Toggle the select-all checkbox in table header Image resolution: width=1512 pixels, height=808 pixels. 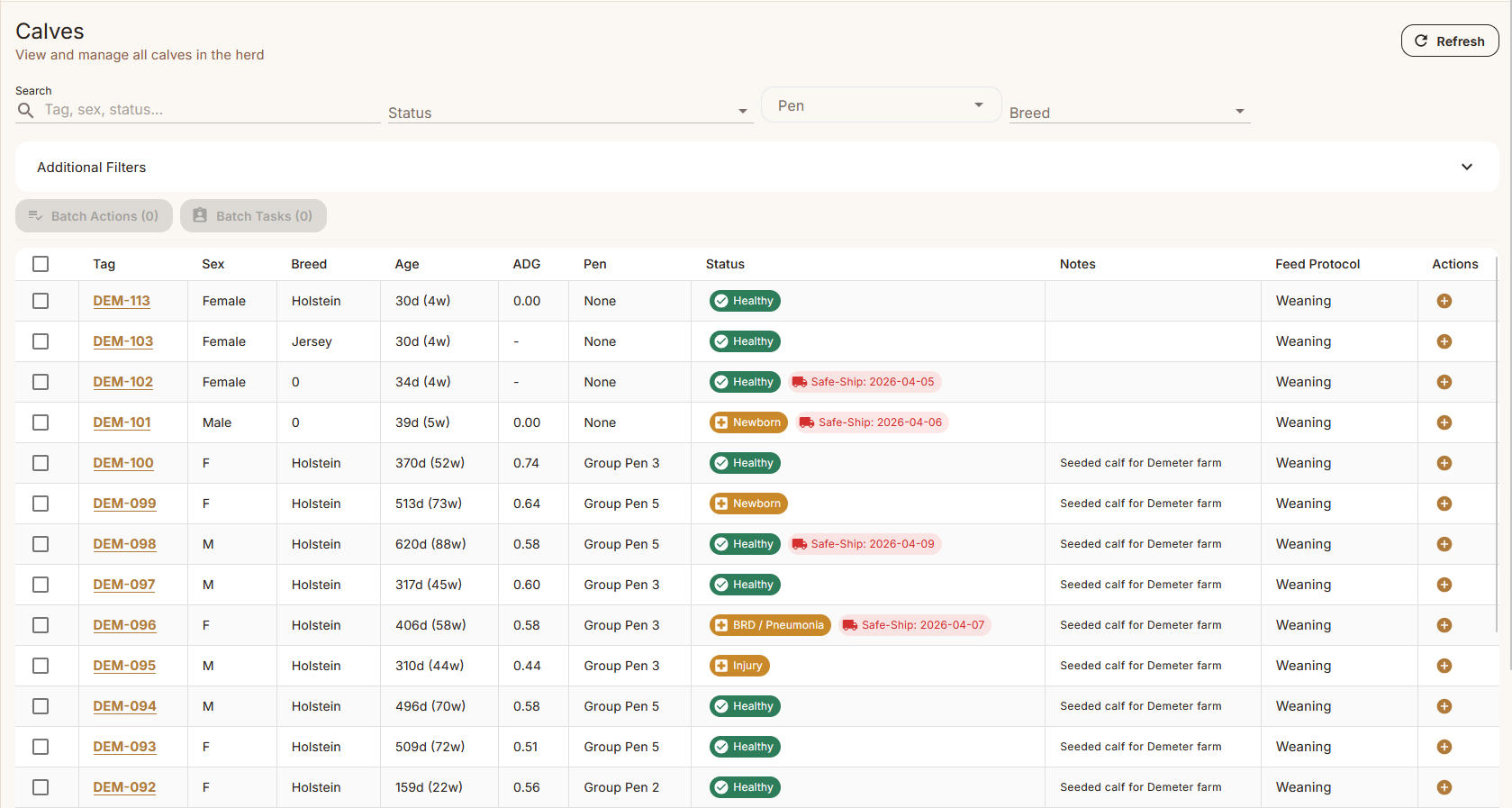41,264
